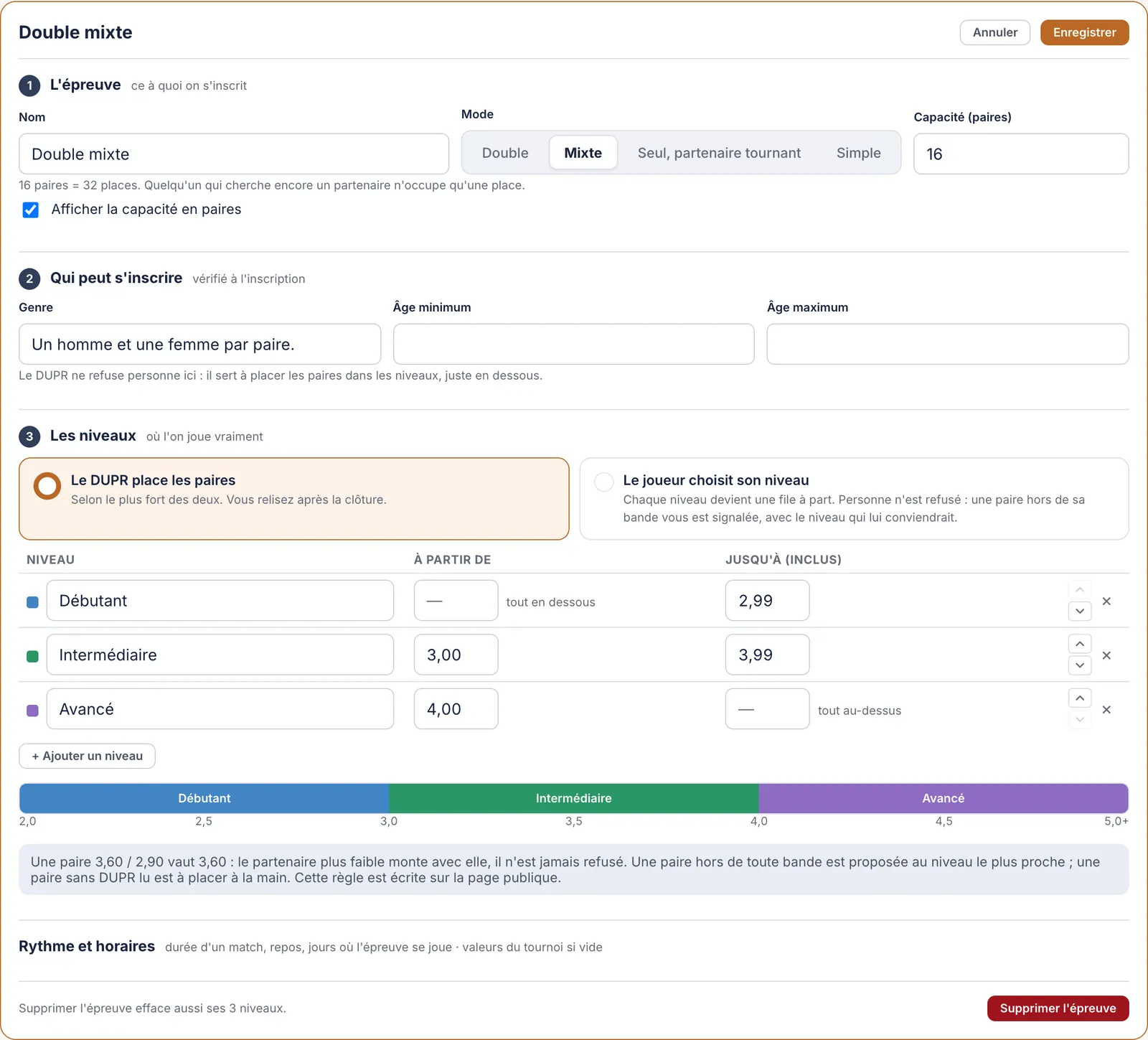Add a level with '+ Ajouter un niveau'
1148x1040 pixels.
(87, 756)
